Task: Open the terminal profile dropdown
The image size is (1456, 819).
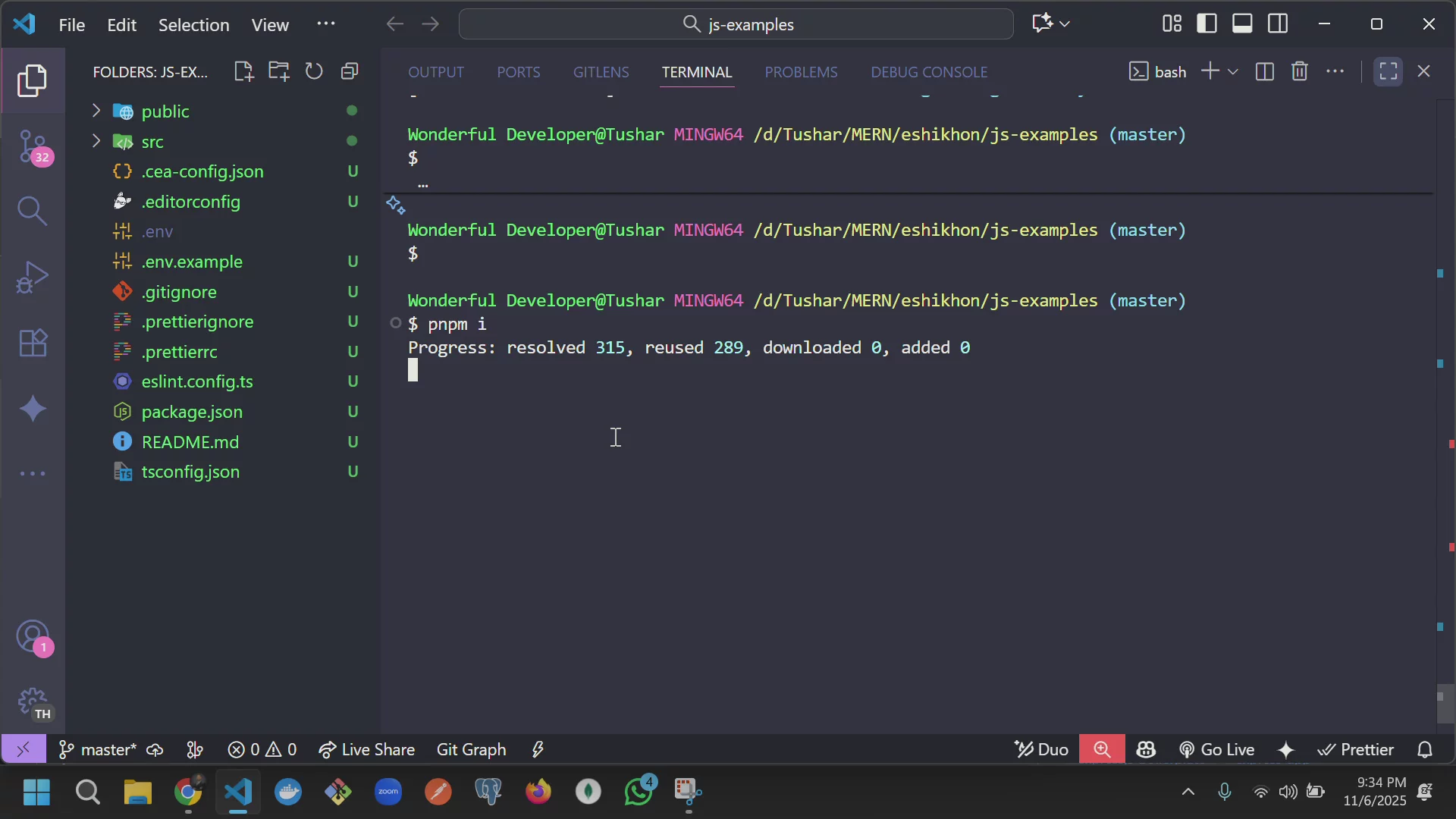Action: point(1233,71)
